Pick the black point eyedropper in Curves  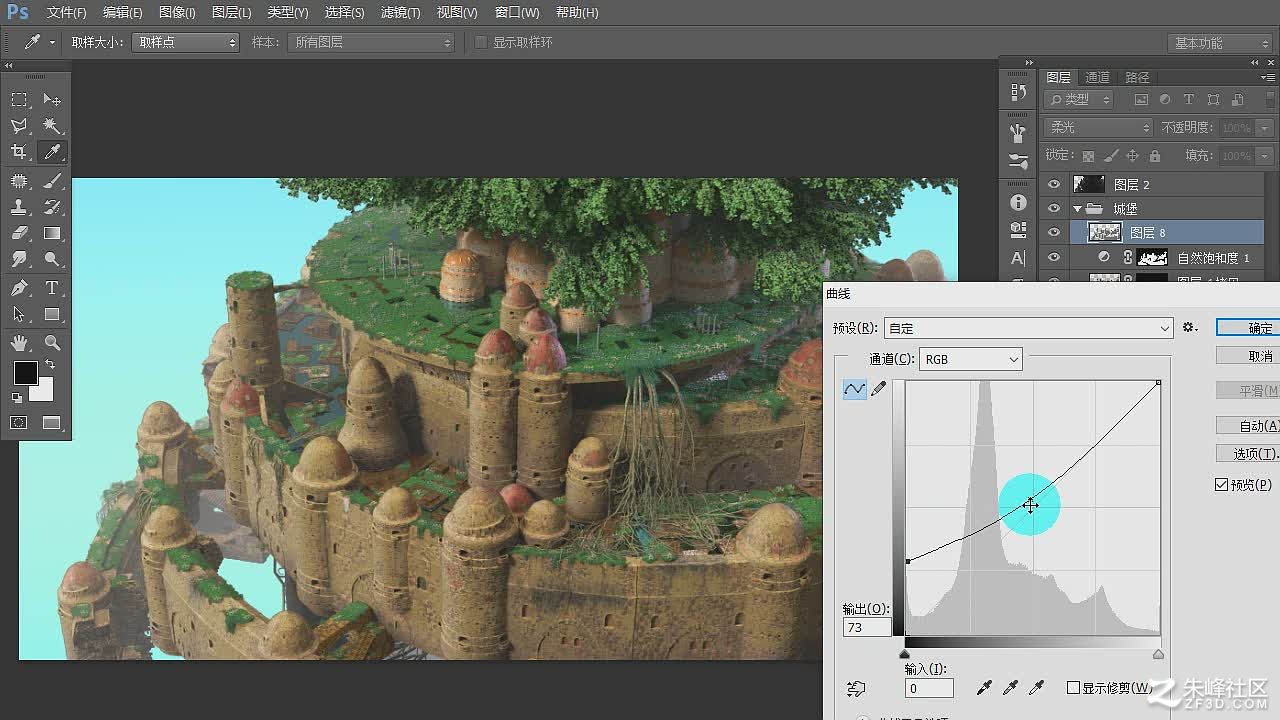[985, 688]
